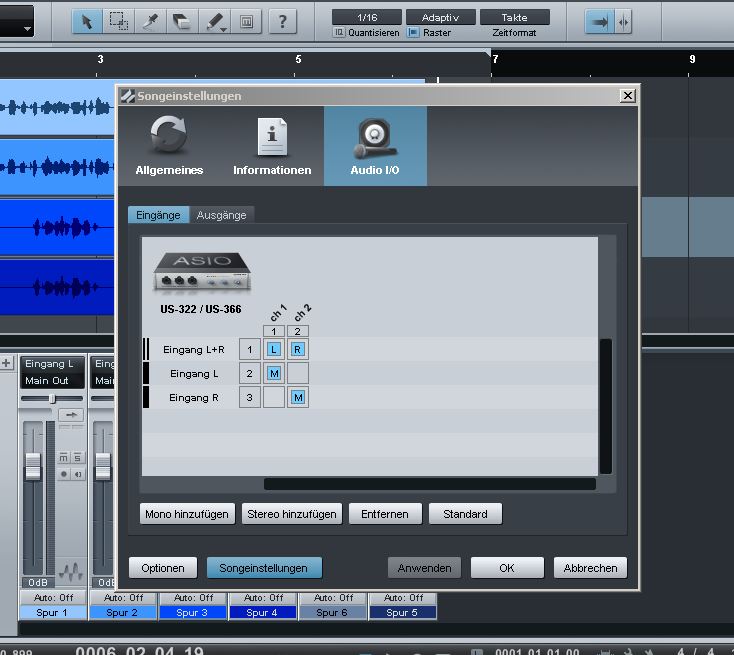Toggle ch 1 L assignment for Eingang L+R
734x655 pixels.
[274, 349]
